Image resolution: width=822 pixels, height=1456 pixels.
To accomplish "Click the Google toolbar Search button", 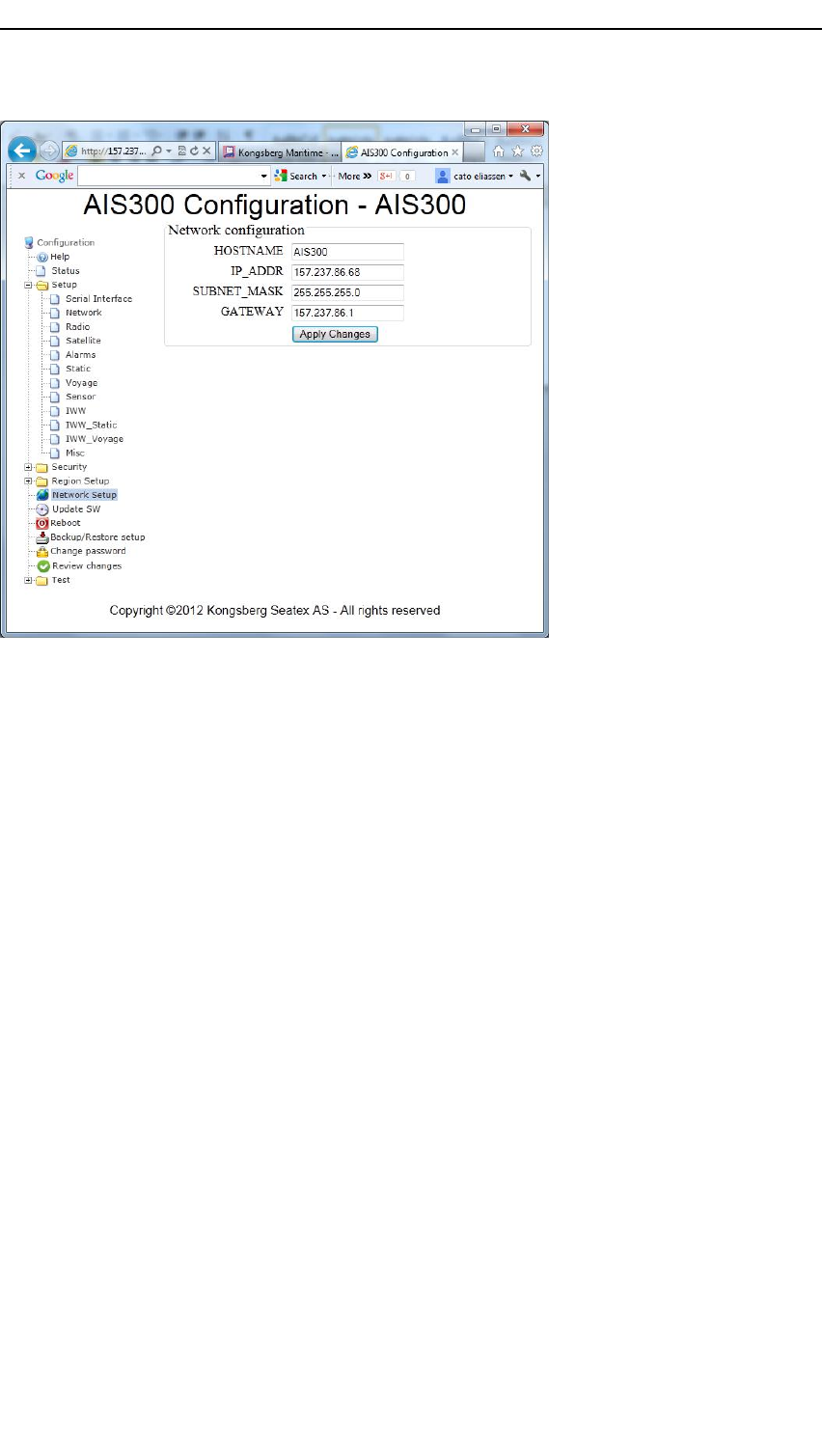I will [x=296, y=177].
